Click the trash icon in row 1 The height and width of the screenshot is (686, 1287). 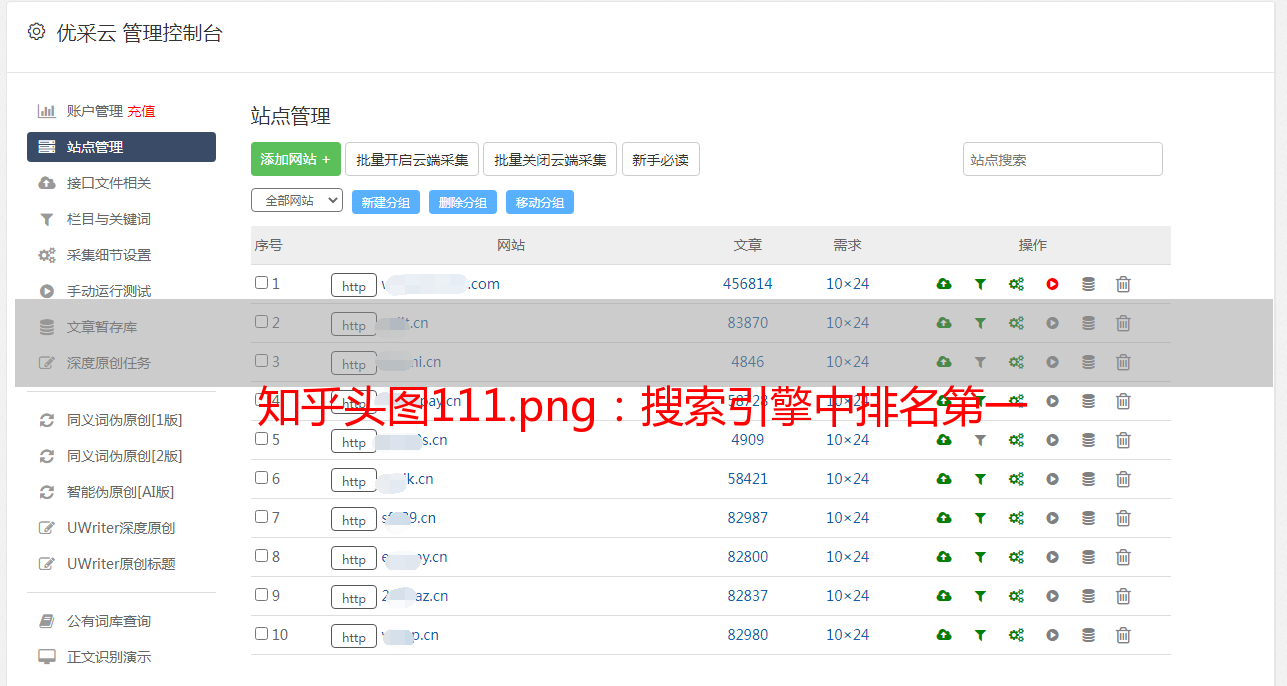click(1123, 284)
